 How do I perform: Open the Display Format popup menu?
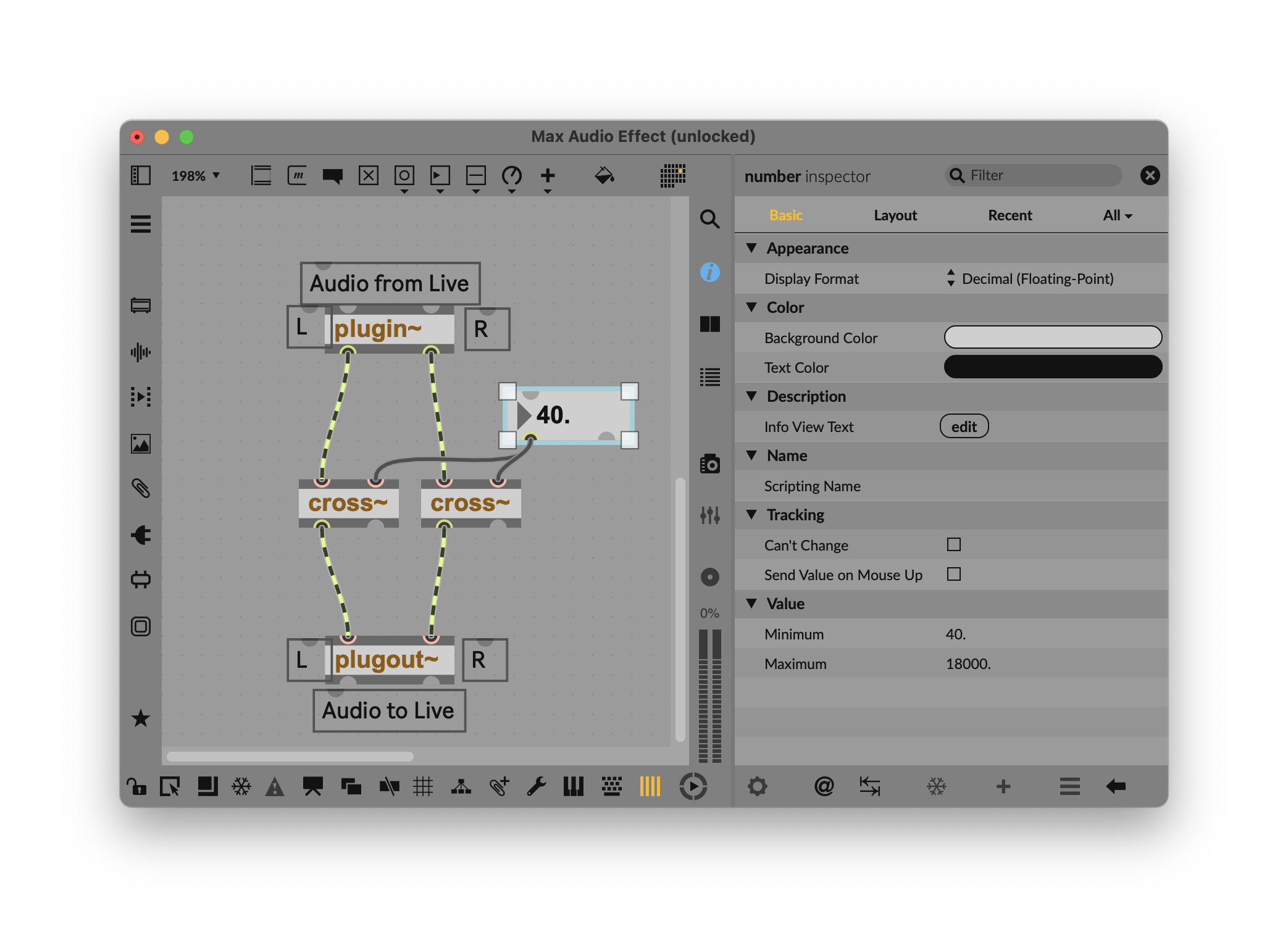(x=1030, y=278)
